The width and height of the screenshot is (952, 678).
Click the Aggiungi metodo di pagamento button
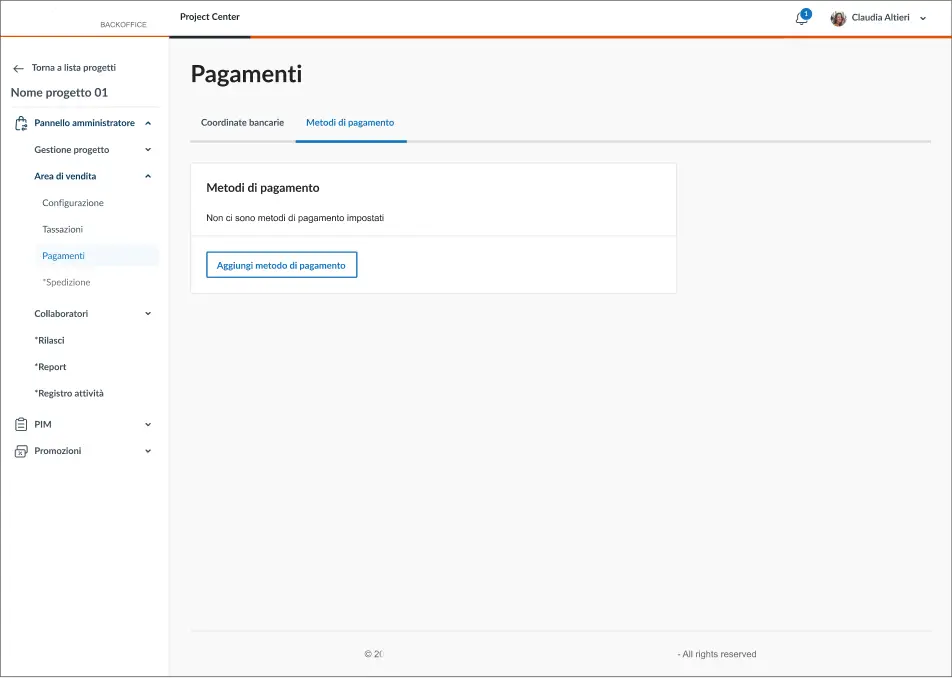pos(281,265)
